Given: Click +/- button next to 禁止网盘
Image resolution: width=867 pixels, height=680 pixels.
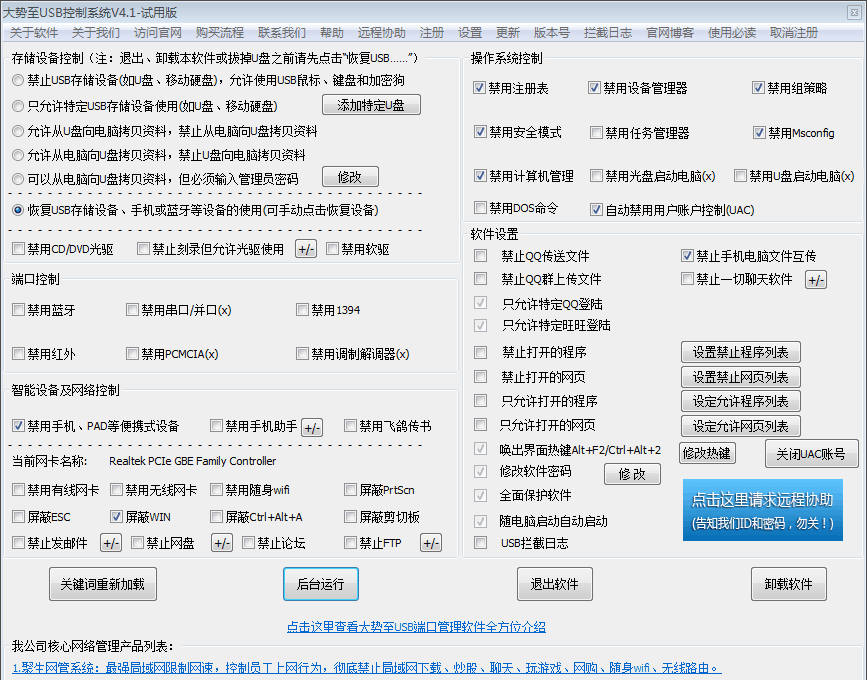Looking at the screenshot, I should [x=221, y=543].
